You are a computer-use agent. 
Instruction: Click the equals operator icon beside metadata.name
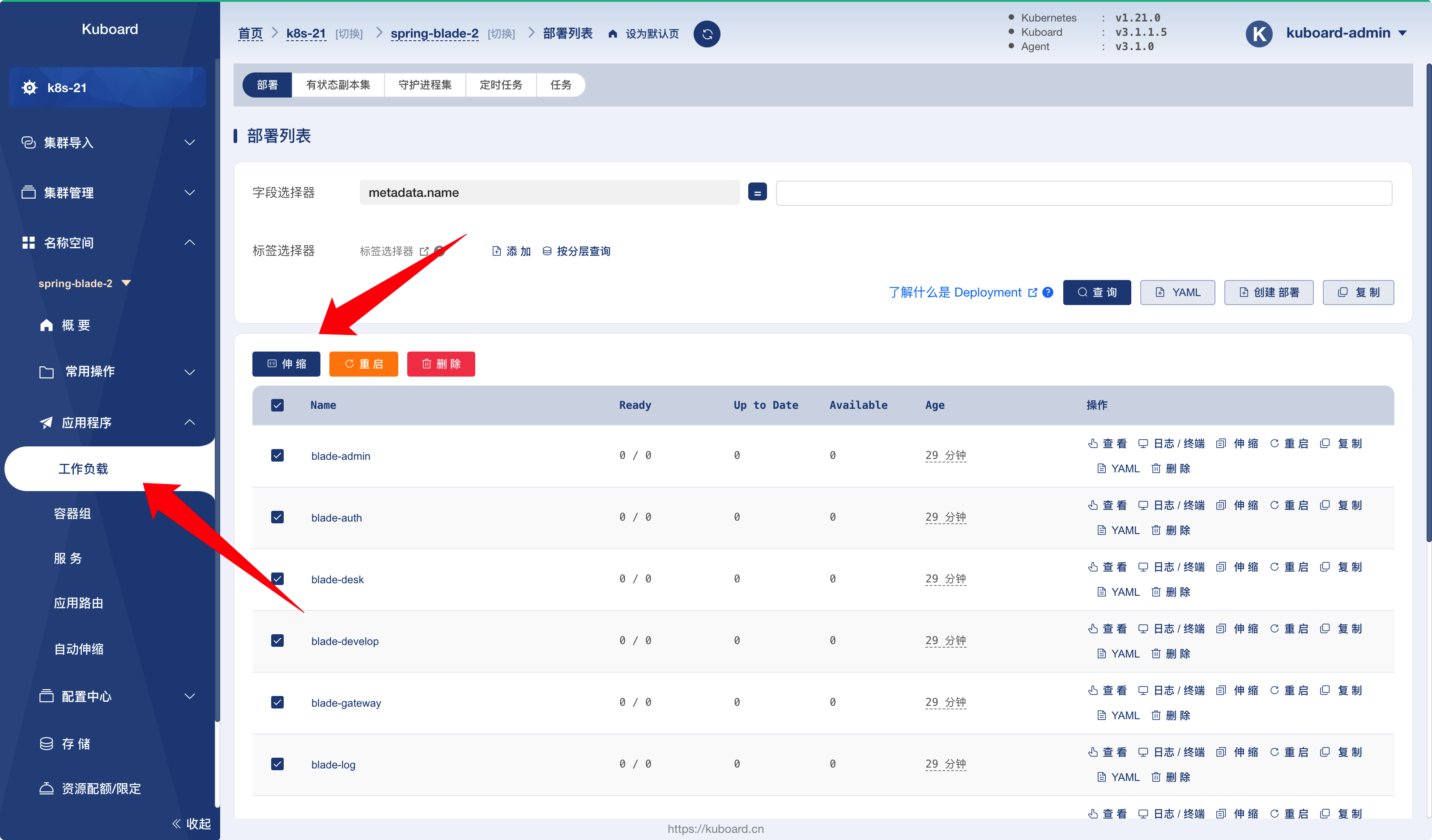[x=757, y=192]
